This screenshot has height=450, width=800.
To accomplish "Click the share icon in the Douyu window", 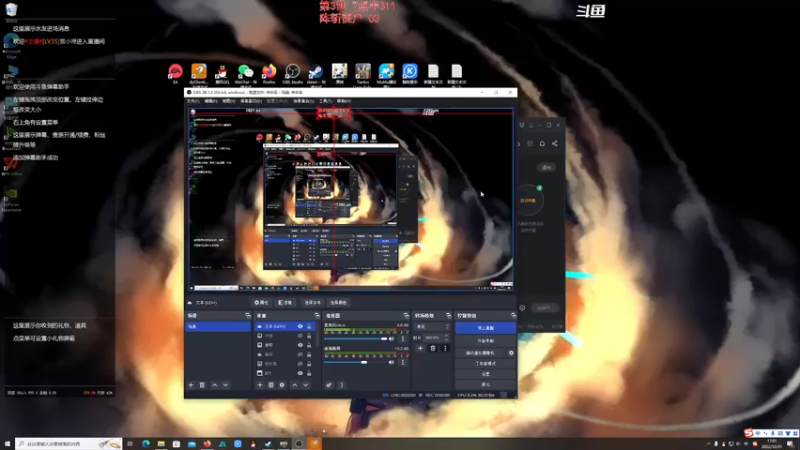I will pos(555,144).
